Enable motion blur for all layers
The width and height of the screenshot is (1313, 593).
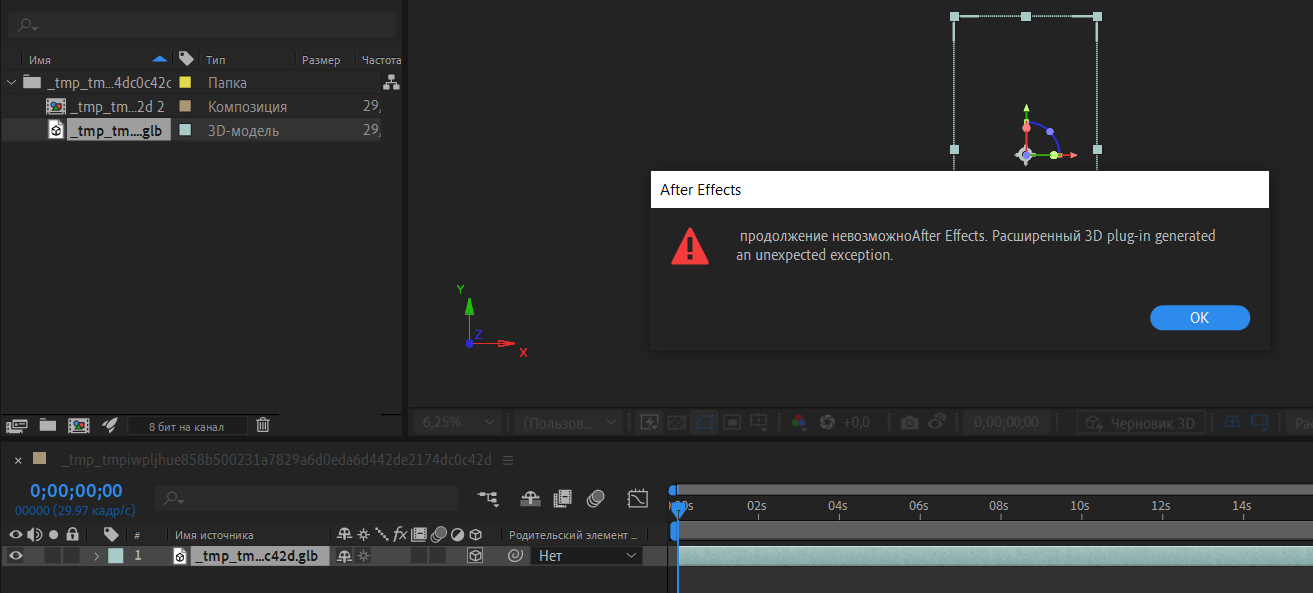click(x=596, y=498)
